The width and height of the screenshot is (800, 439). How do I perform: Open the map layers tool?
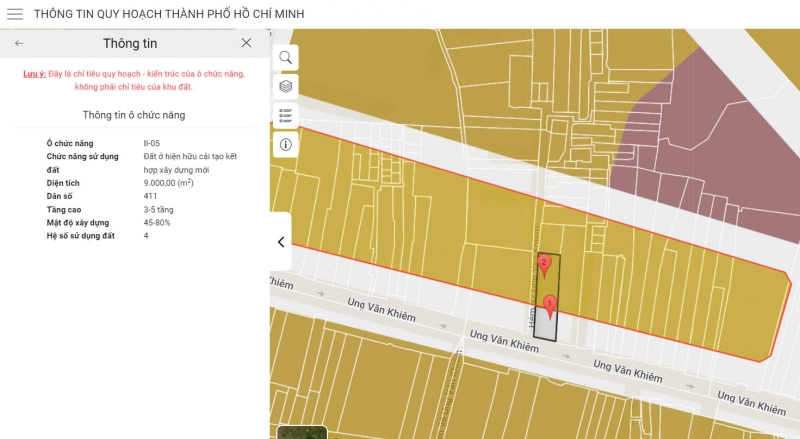(286, 87)
